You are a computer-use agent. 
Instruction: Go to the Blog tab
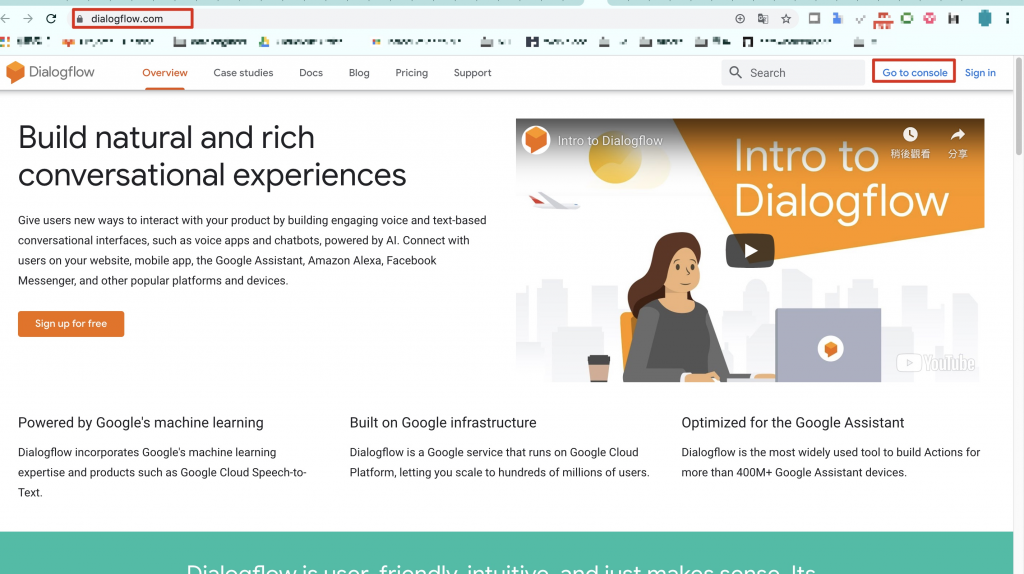click(359, 72)
